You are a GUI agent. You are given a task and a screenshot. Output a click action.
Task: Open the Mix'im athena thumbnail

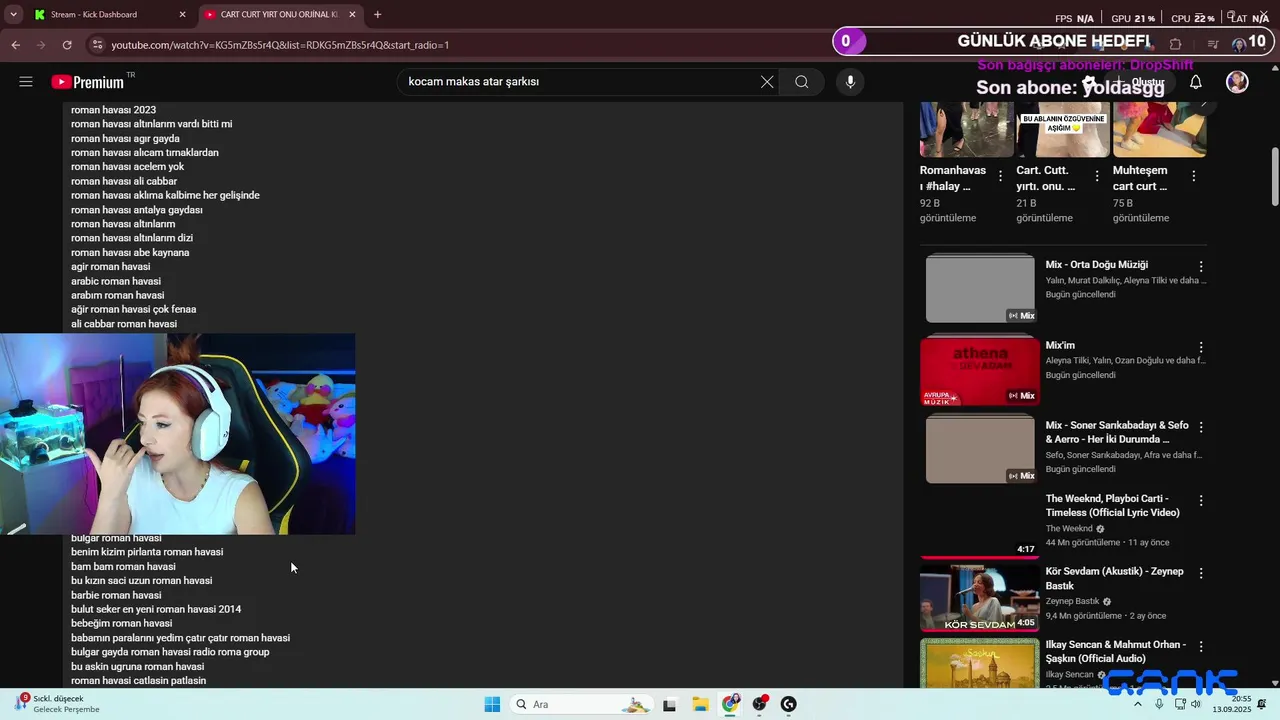click(980, 370)
